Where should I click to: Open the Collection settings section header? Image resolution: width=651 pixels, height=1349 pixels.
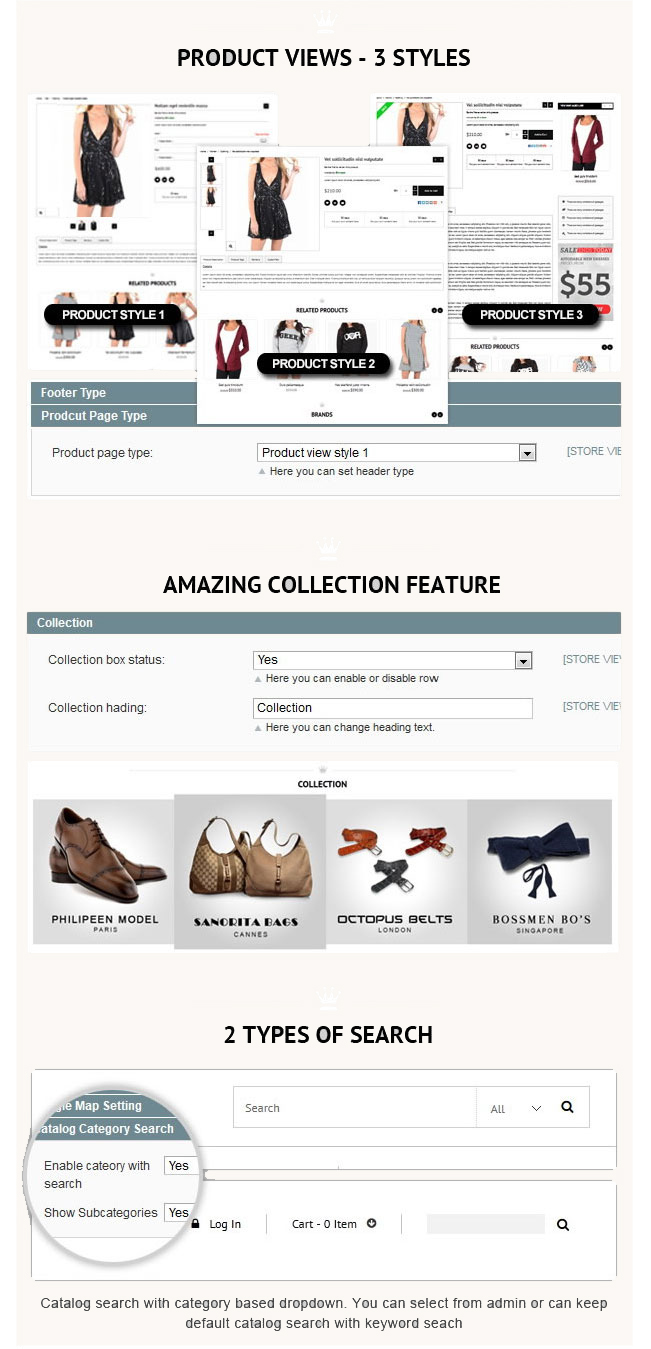click(323, 623)
